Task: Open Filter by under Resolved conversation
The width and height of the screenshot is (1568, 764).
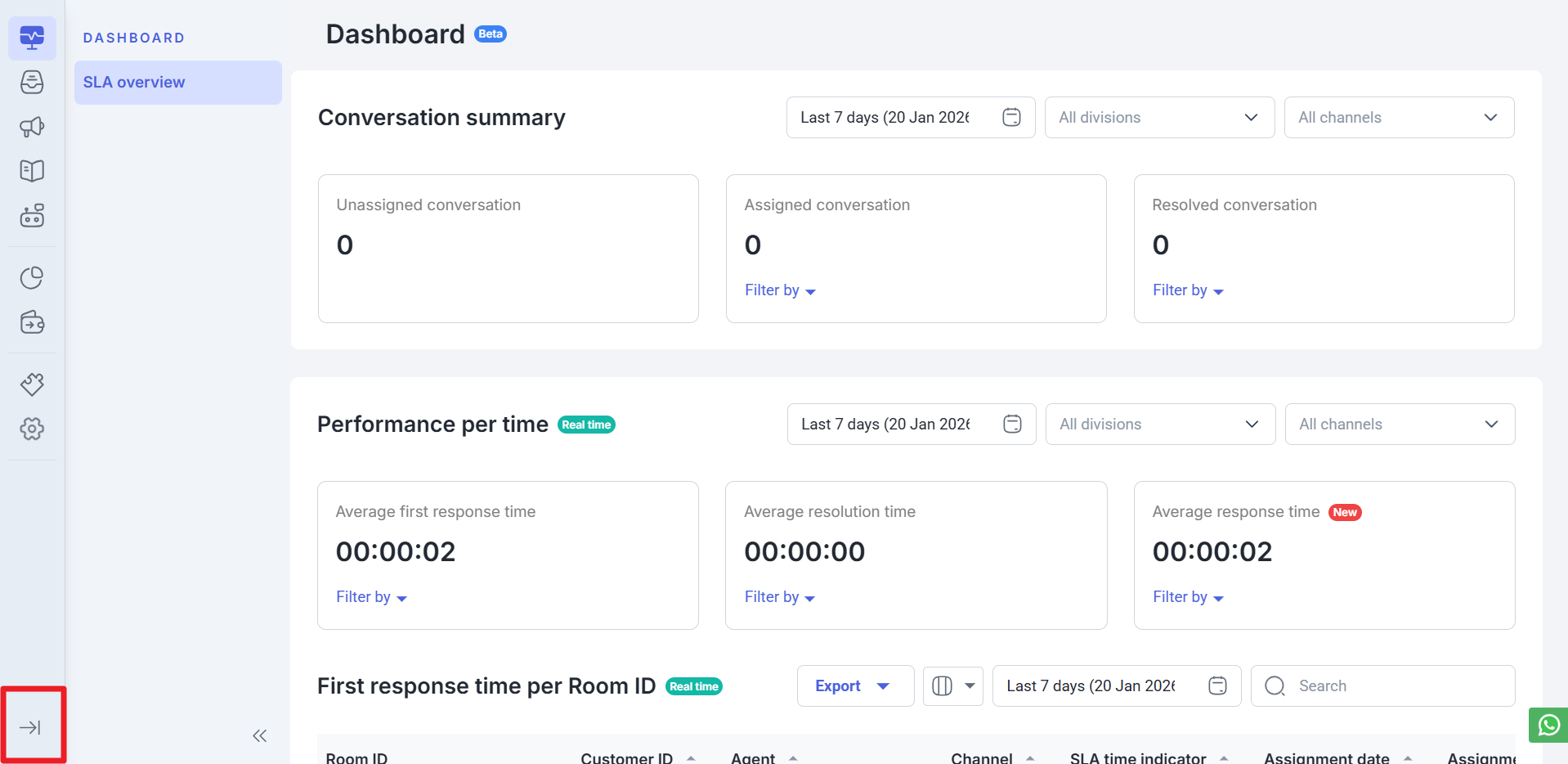Action: point(1187,290)
